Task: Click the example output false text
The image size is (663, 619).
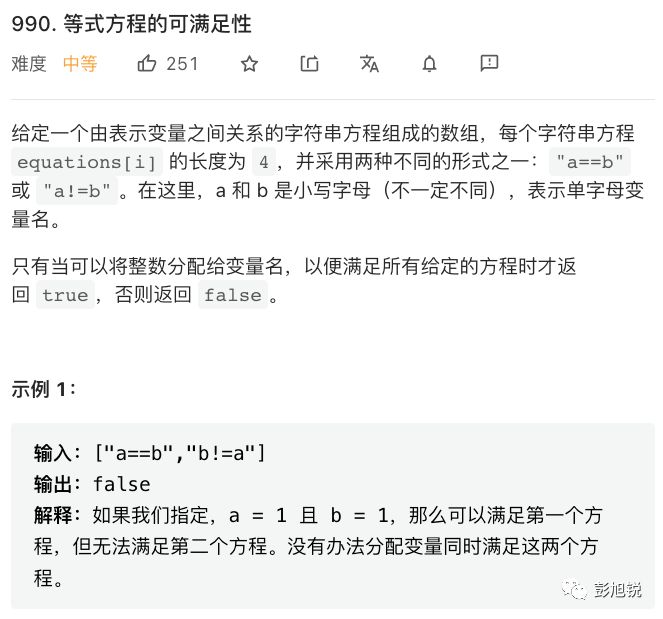Action: click(122, 485)
